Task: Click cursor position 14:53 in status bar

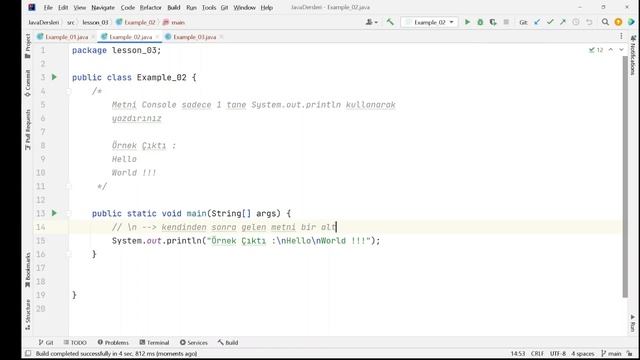Action: coord(518,353)
